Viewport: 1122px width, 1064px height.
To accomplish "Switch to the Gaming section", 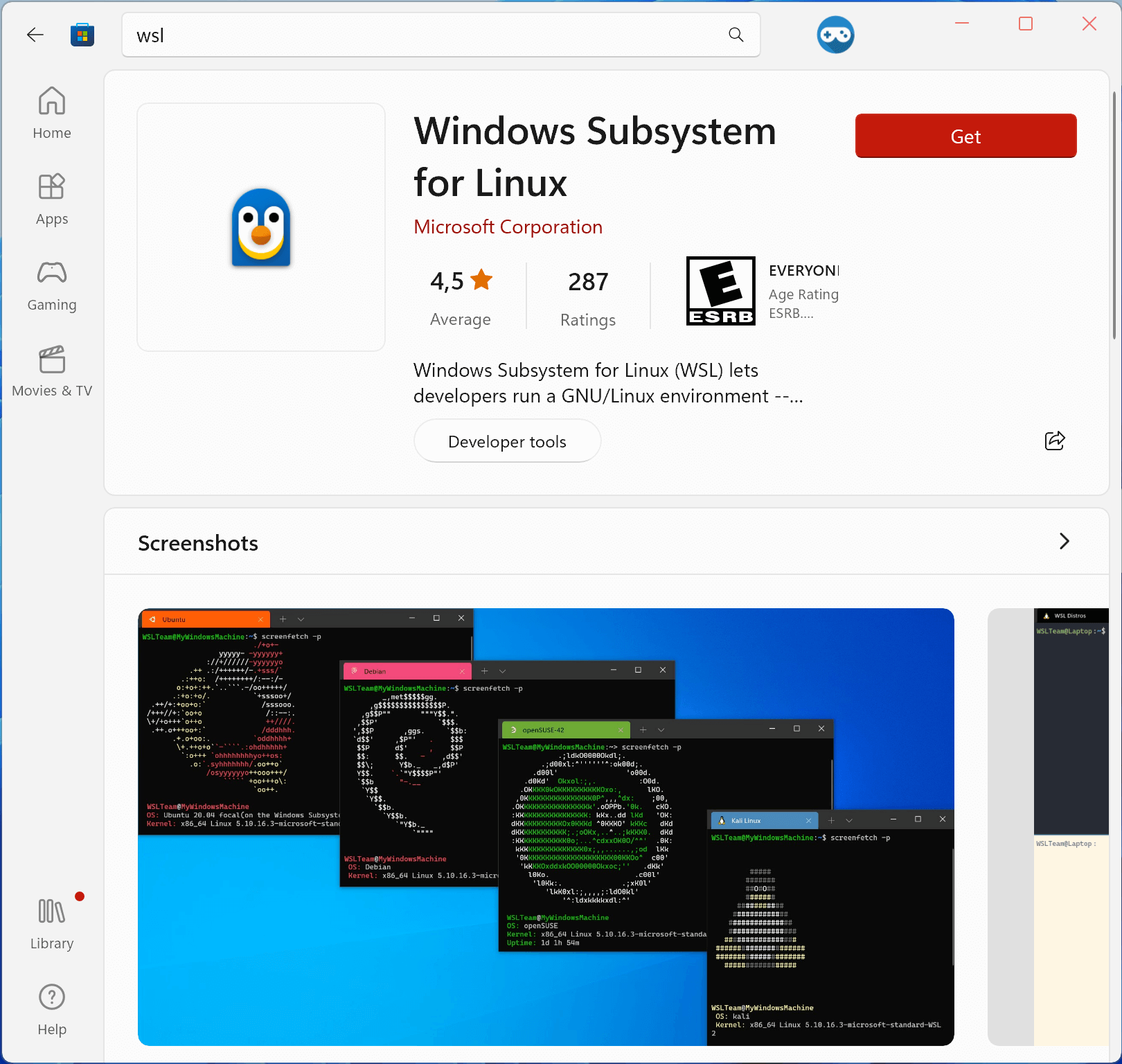I will pos(51,285).
